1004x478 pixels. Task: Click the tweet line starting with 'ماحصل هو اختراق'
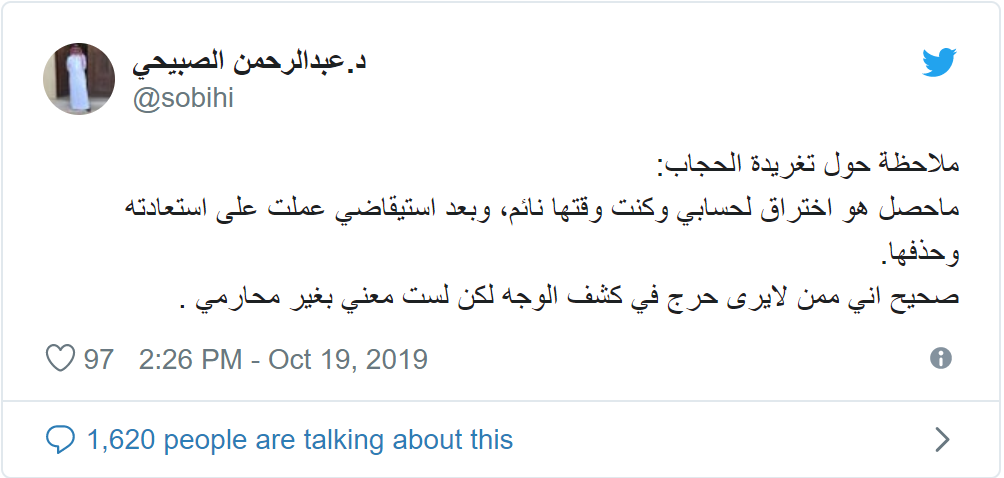point(542,210)
